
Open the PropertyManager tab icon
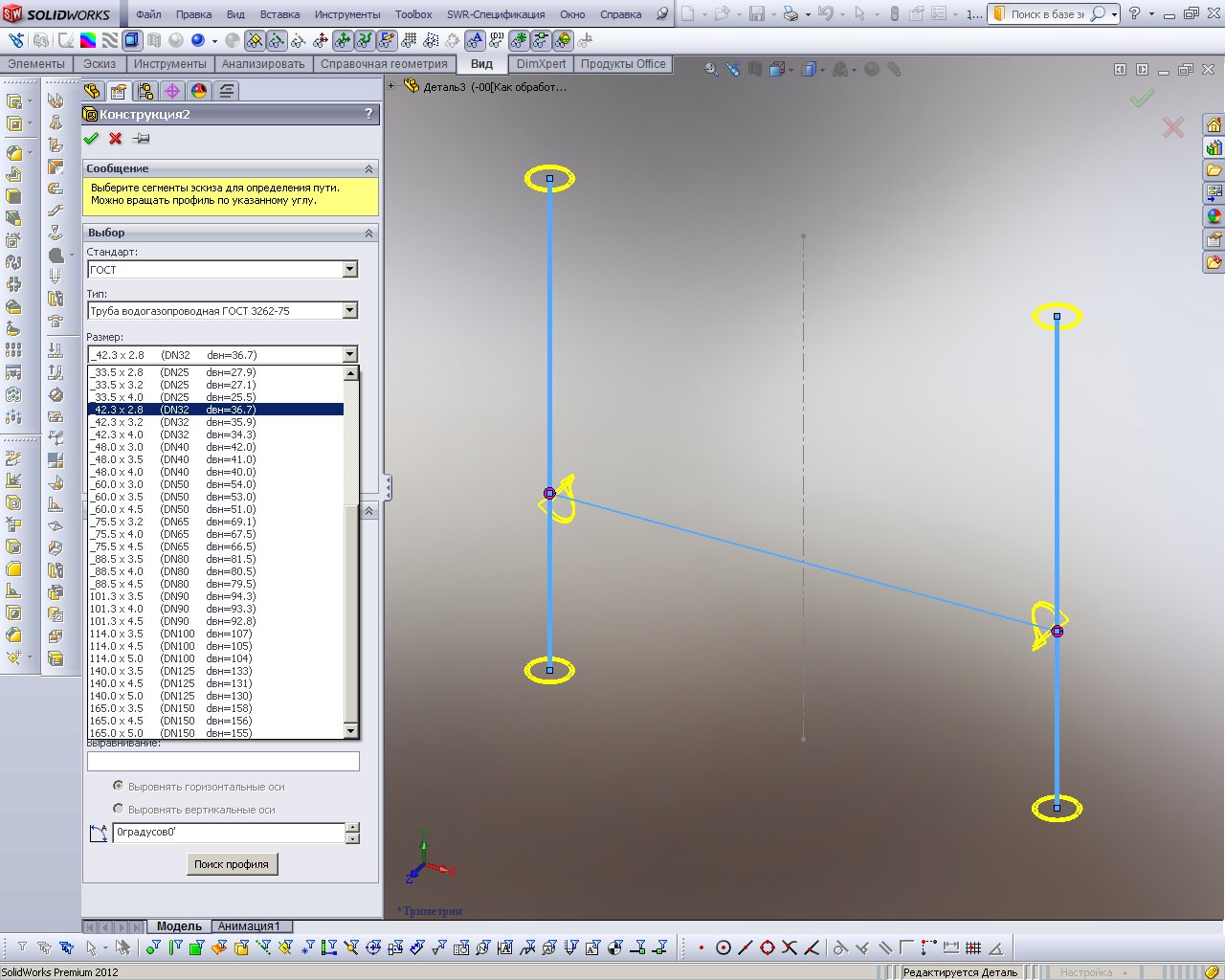pos(119,91)
